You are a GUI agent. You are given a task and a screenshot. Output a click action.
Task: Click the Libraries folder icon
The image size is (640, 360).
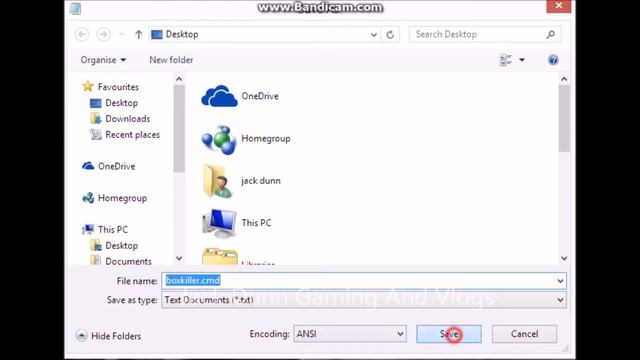tap(220, 256)
